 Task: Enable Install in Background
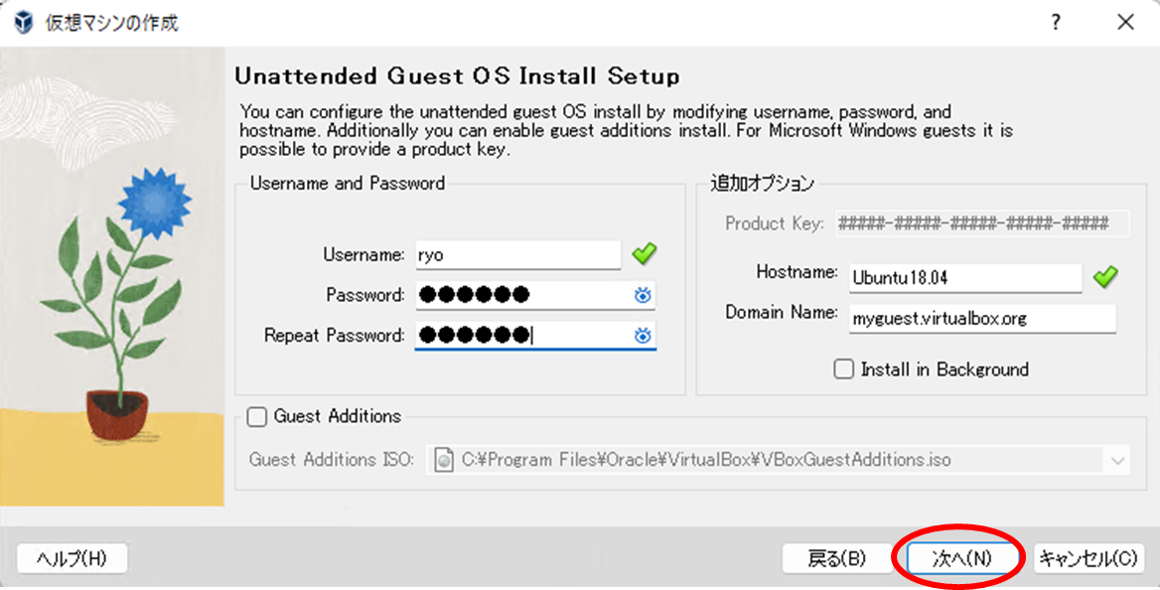pyautogui.click(x=843, y=369)
